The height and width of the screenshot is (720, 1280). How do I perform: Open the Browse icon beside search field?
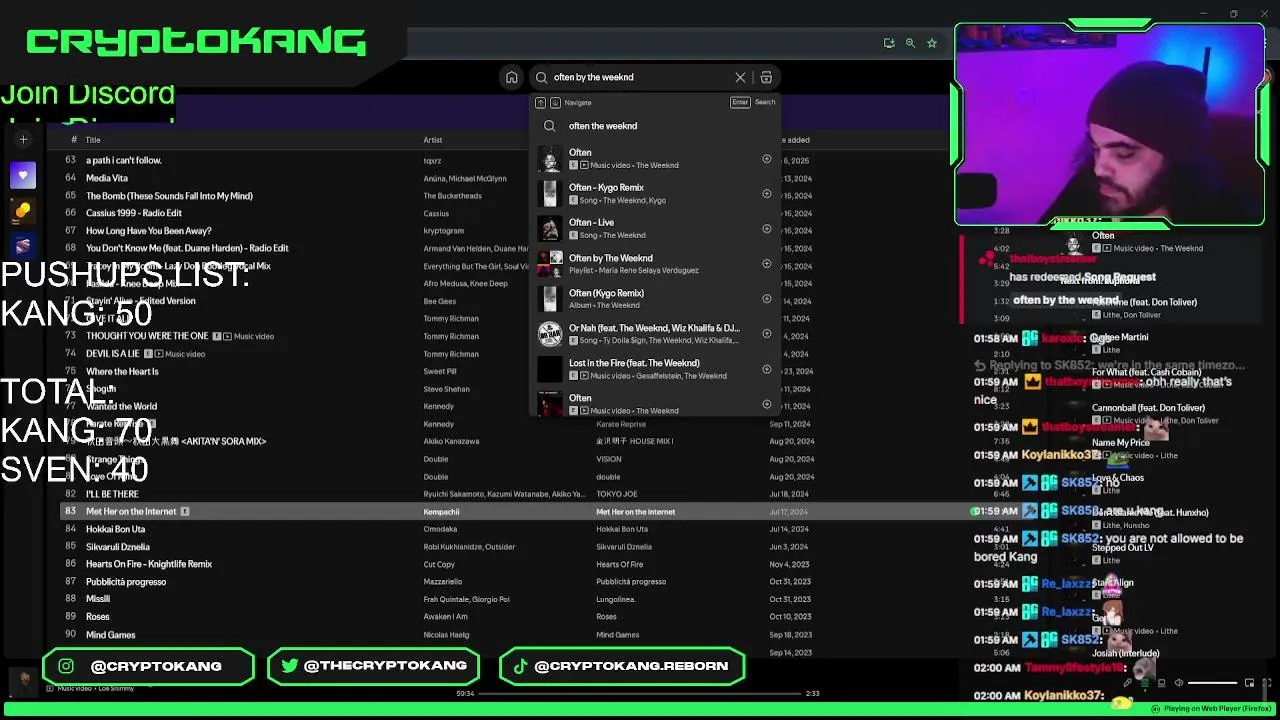tap(766, 77)
